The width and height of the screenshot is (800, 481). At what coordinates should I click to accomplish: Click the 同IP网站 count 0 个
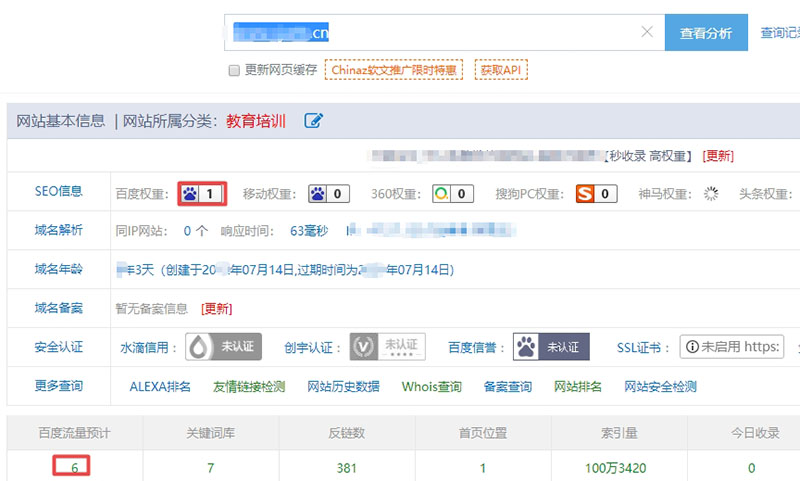point(195,231)
